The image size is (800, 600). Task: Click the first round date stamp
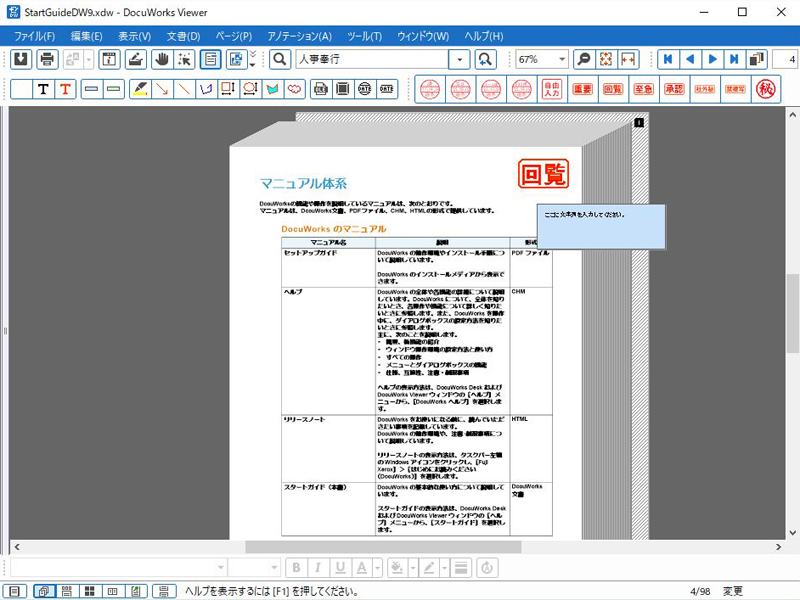(430, 89)
